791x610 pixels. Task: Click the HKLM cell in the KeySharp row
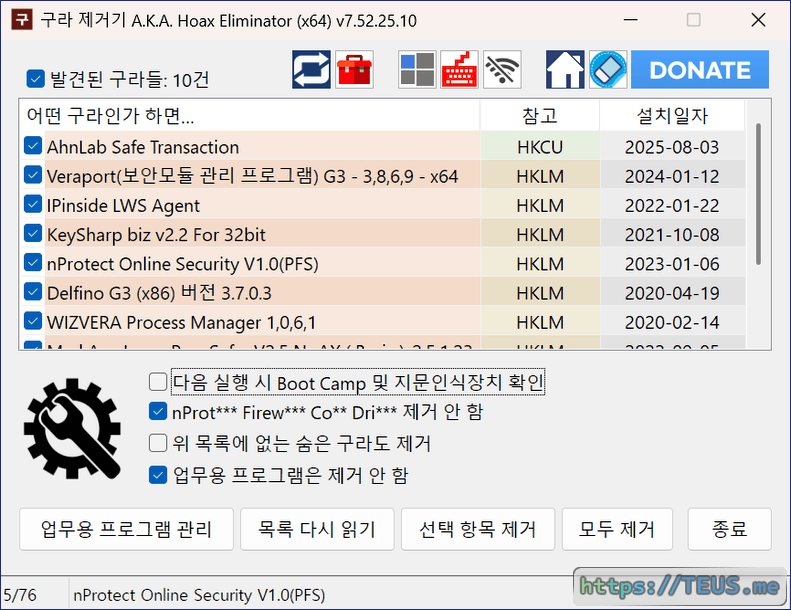tap(540, 235)
